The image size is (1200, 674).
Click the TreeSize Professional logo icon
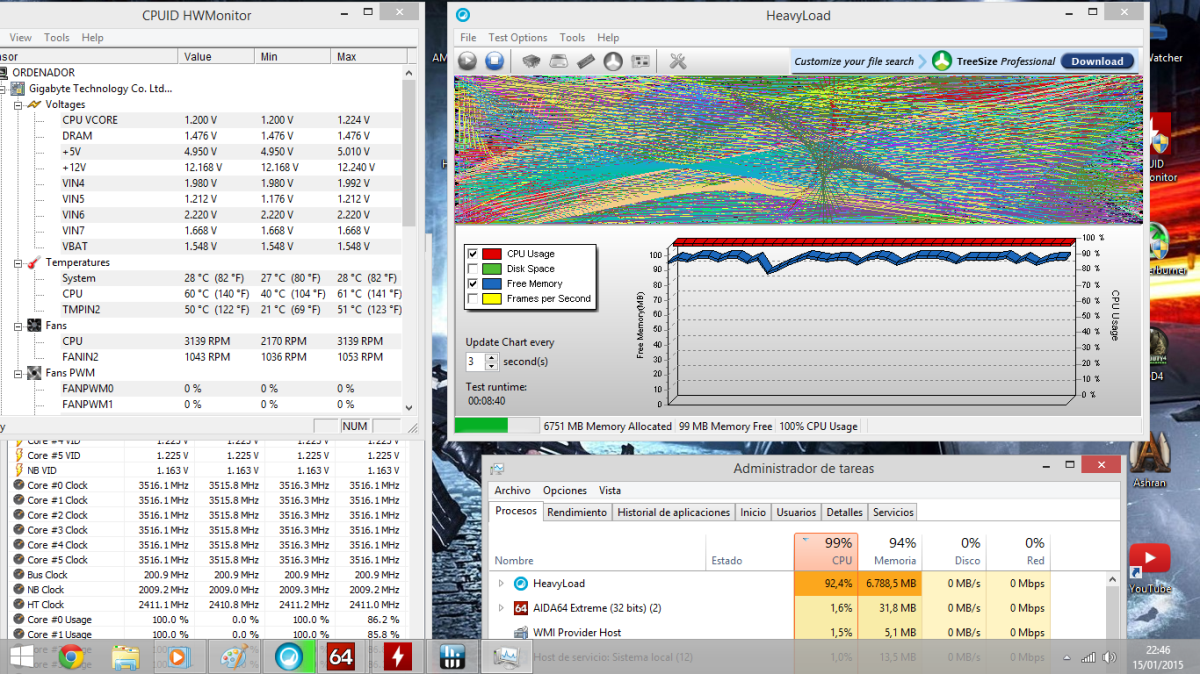tap(942, 61)
